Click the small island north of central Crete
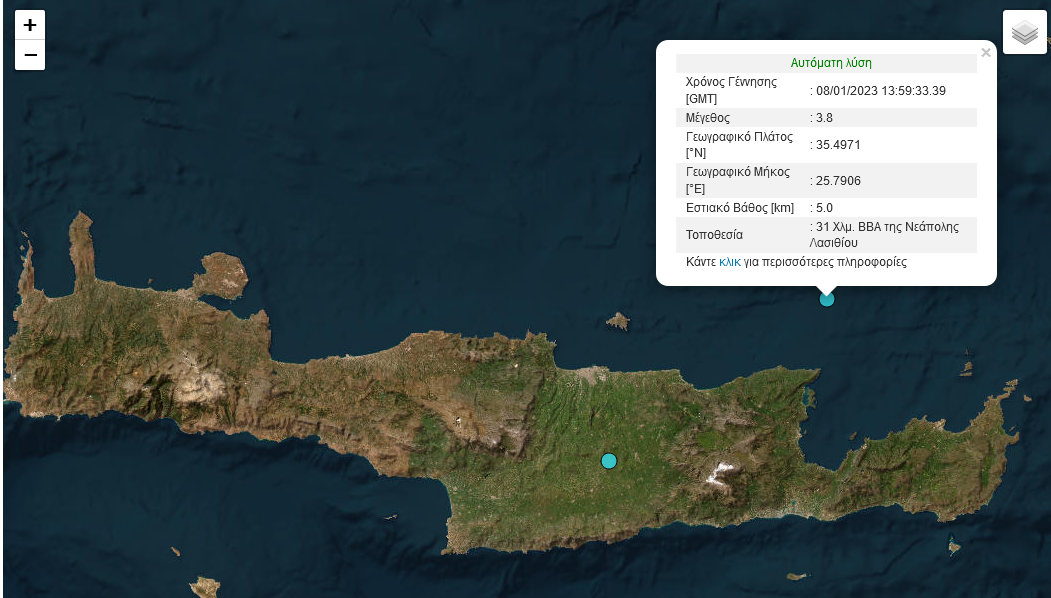The image size is (1051, 598). coord(618,321)
